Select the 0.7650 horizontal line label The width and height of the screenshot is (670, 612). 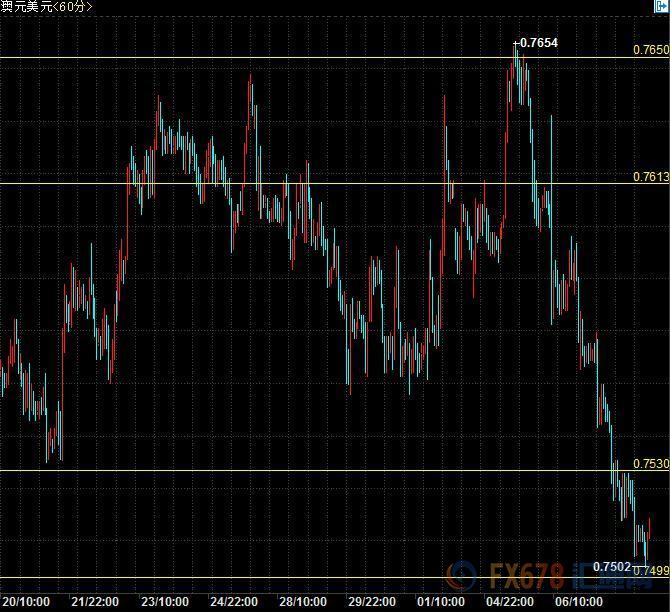tap(650, 50)
